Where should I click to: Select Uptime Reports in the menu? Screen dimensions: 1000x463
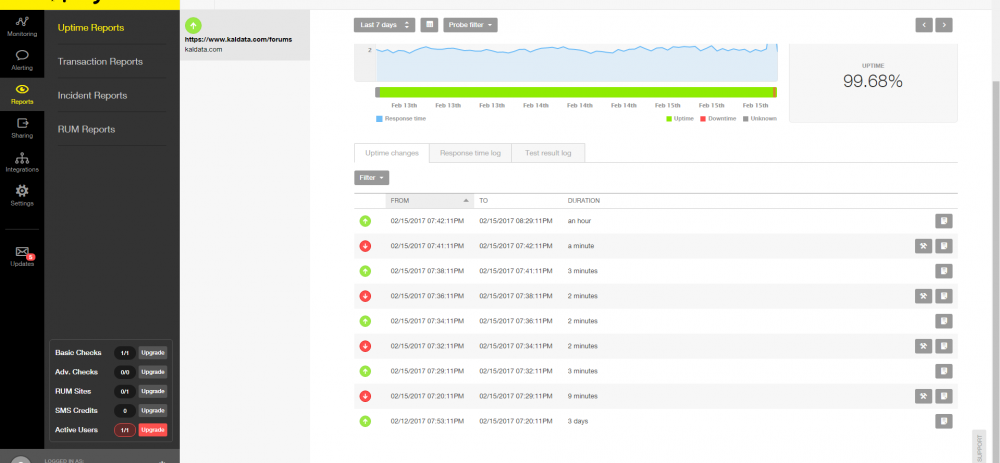pyautogui.click(x=91, y=27)
